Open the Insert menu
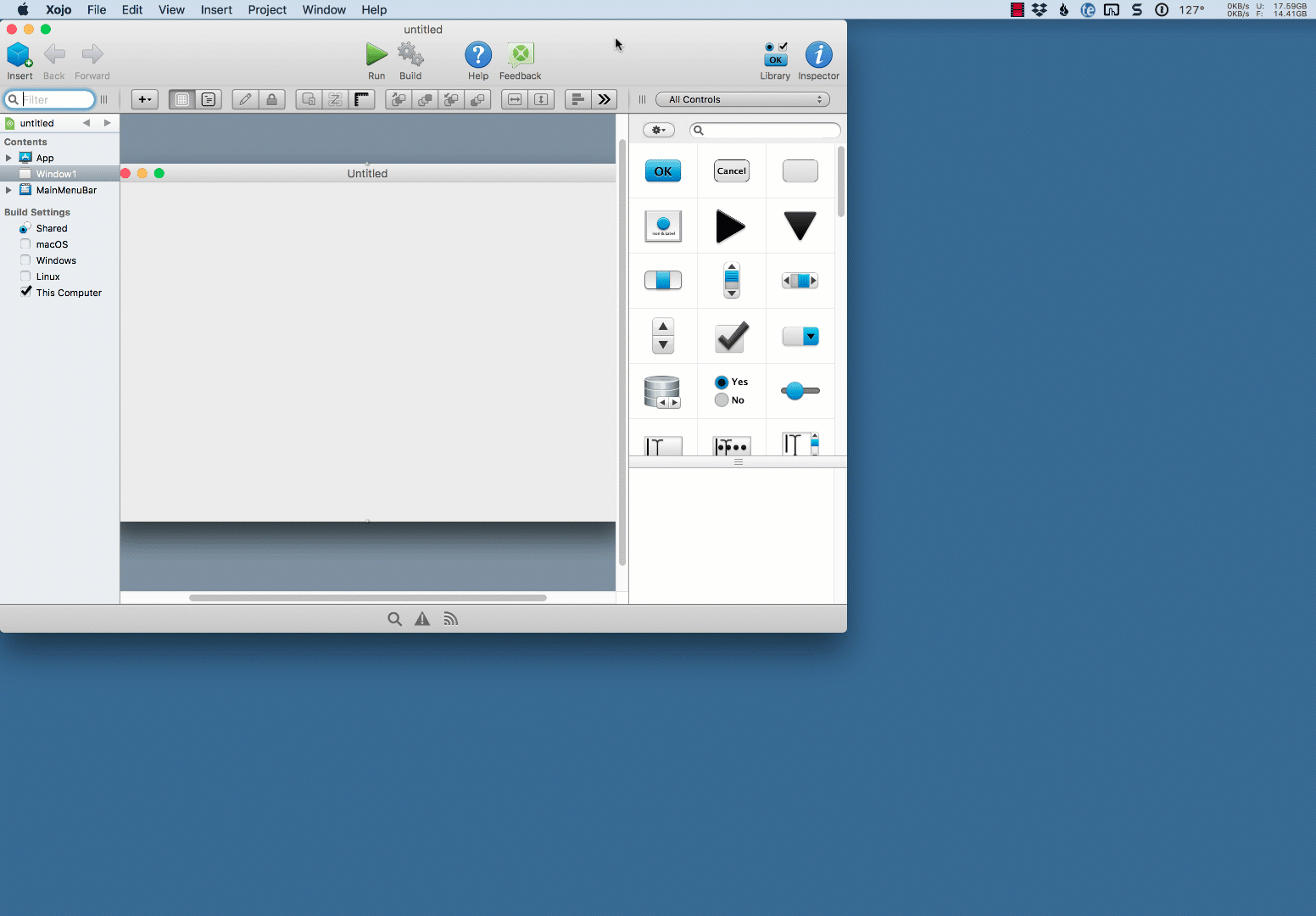 [216, 10]
